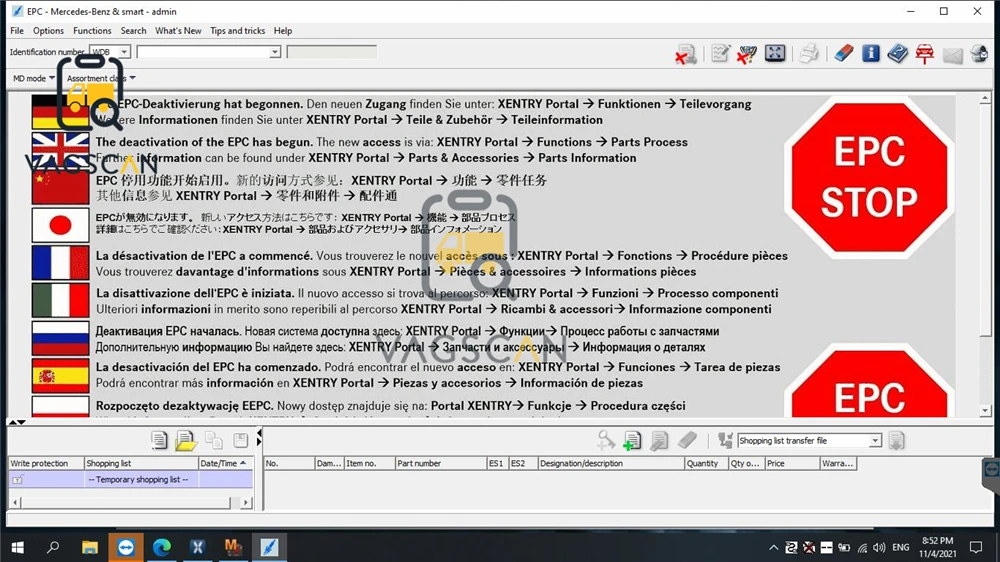Click the clear filter icon with red X
Viewport: 1000px width, 562px height.
[x=747, y=54]
